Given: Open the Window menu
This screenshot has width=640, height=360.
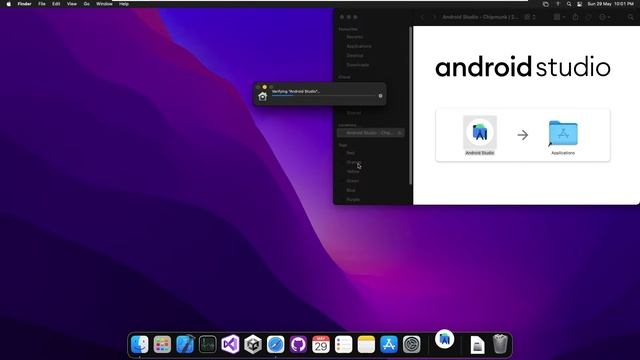Looking at the screenshot, I should (104, 4).
